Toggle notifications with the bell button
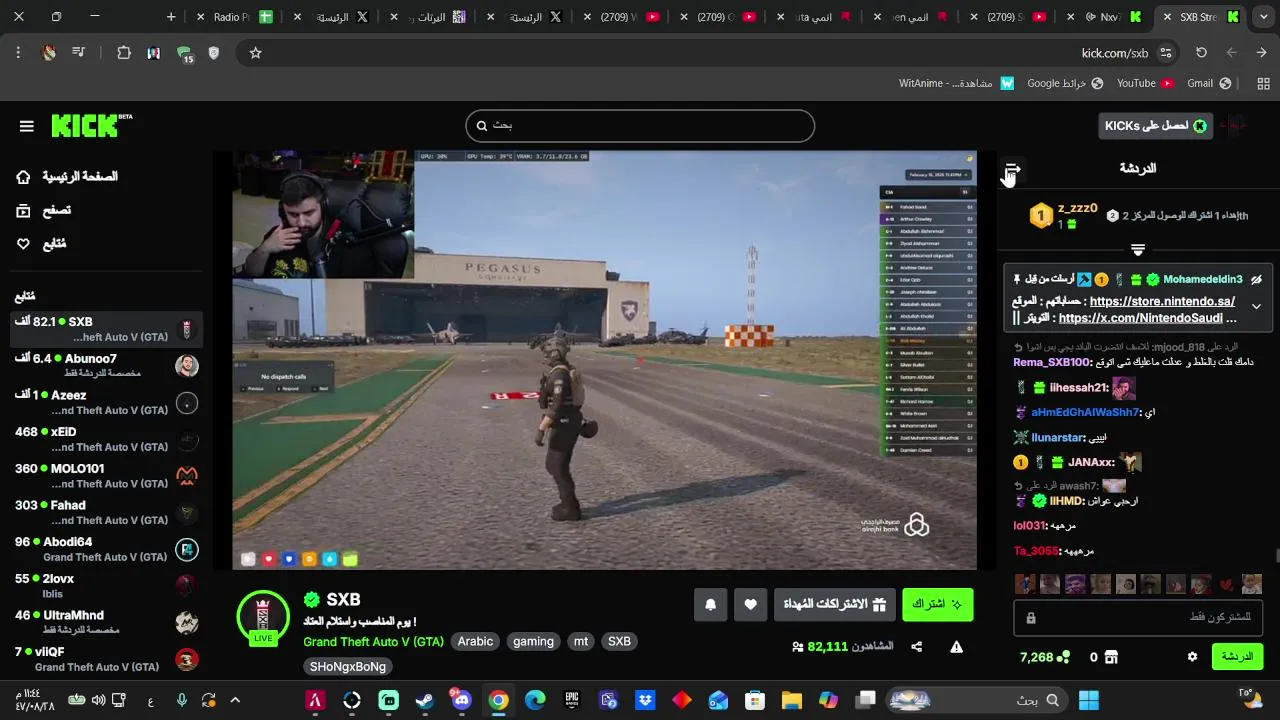The height and width of the screenshot is (720, 1280). 710,604
